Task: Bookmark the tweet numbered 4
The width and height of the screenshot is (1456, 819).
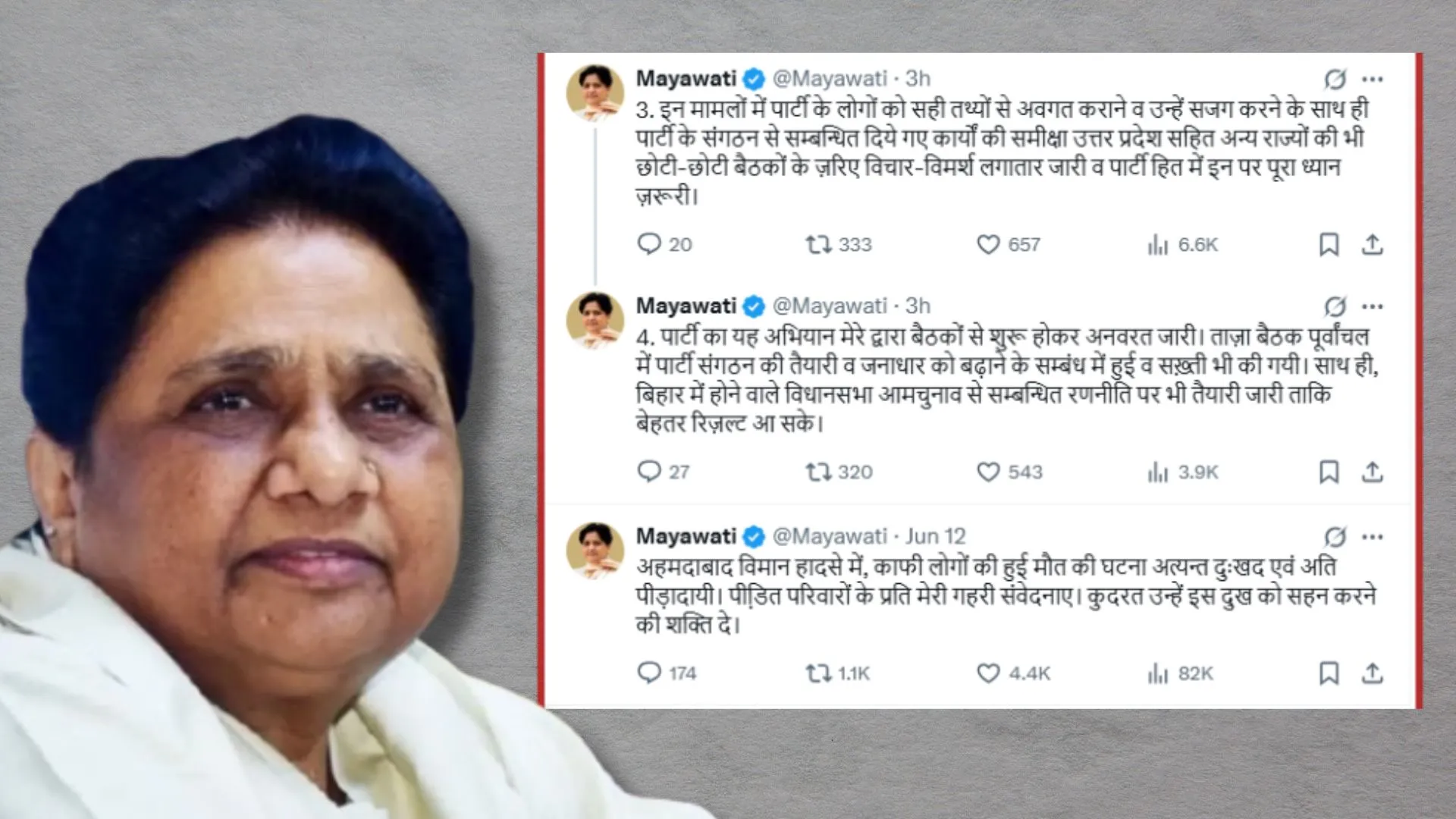Action: click(1329, 472)
